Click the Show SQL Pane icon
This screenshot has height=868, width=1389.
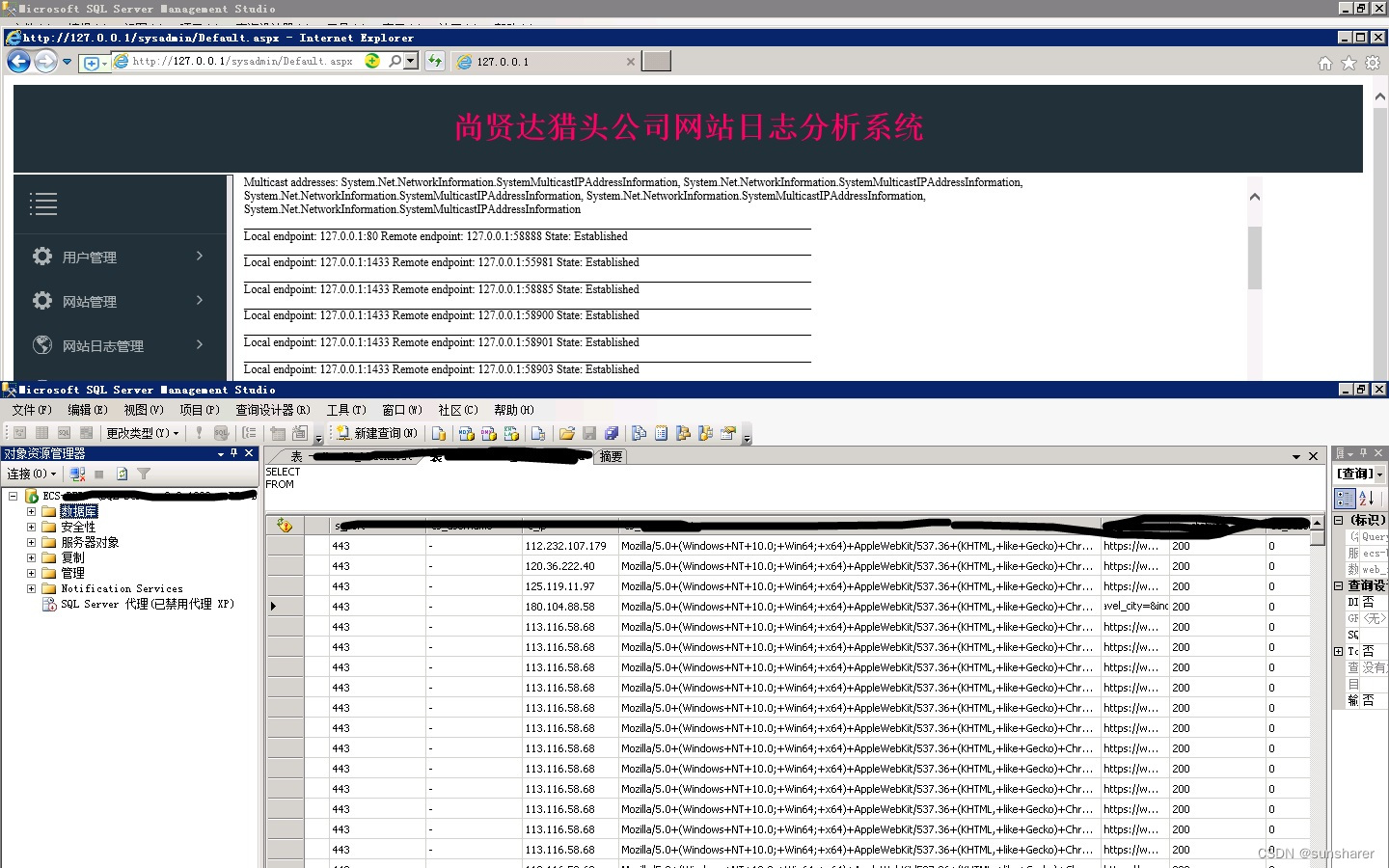(64, 433)
